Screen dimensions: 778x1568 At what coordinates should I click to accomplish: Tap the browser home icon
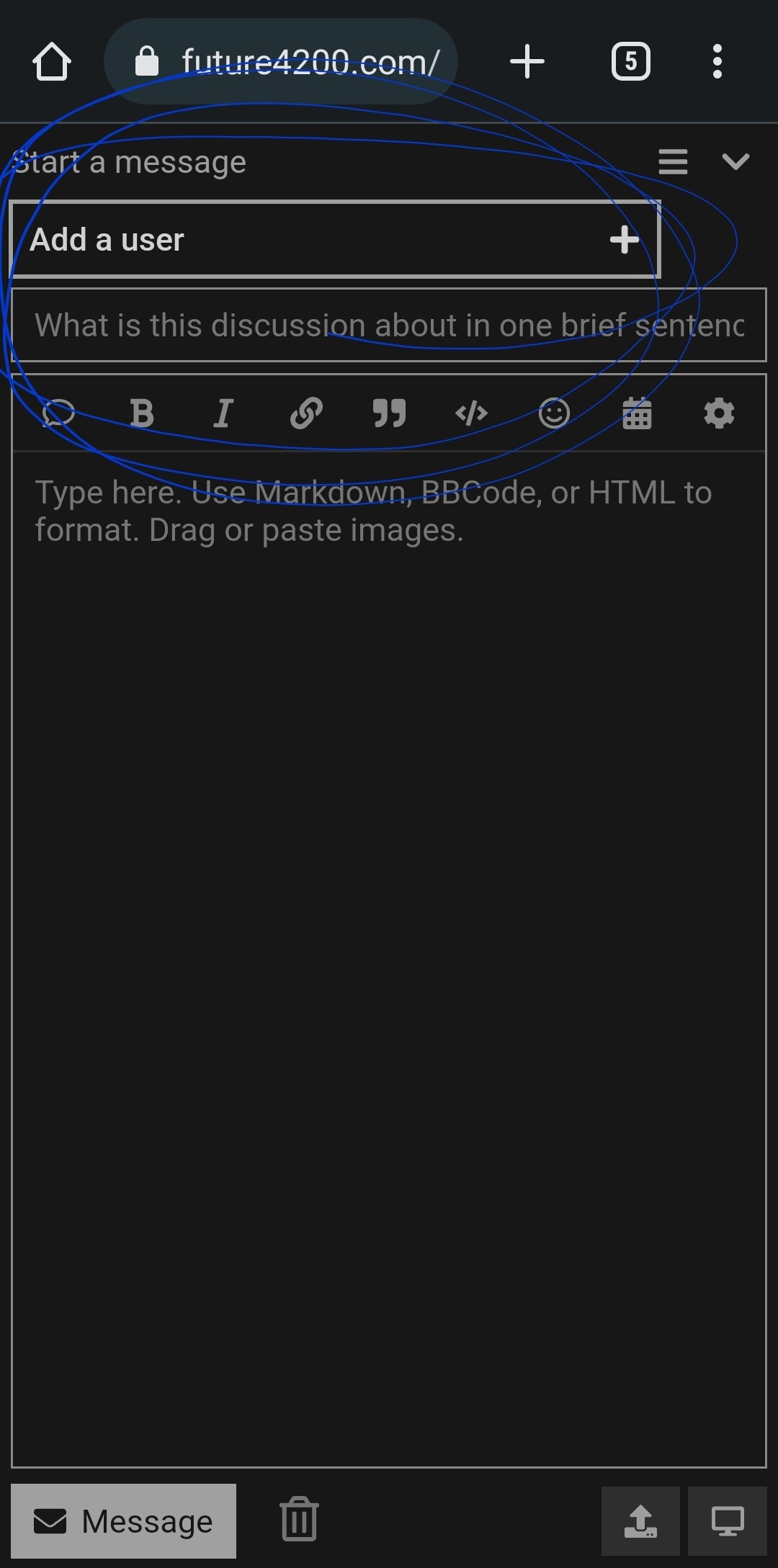52,62
